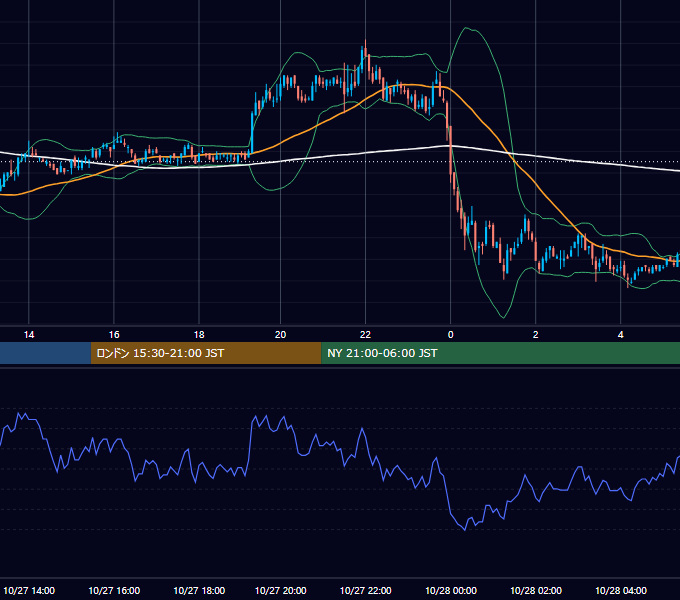Click the 14 hour axis label
The height and width of the screenshot is (600, 680).
(29, 335)
